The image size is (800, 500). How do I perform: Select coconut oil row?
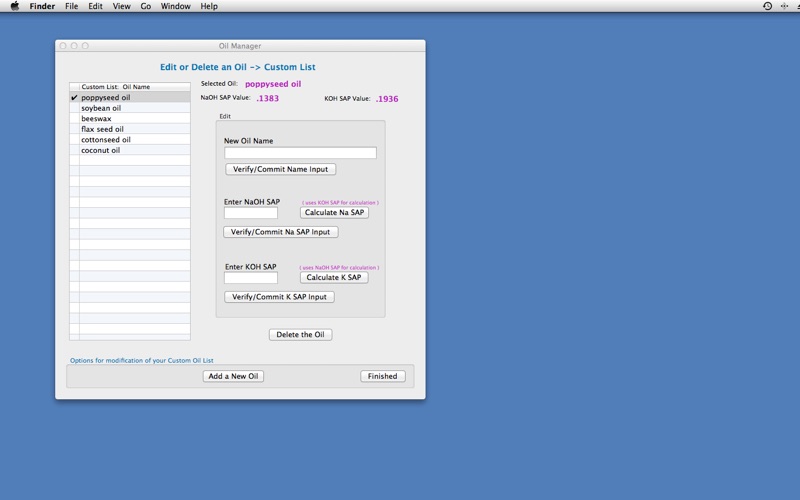tap(130, 150)
